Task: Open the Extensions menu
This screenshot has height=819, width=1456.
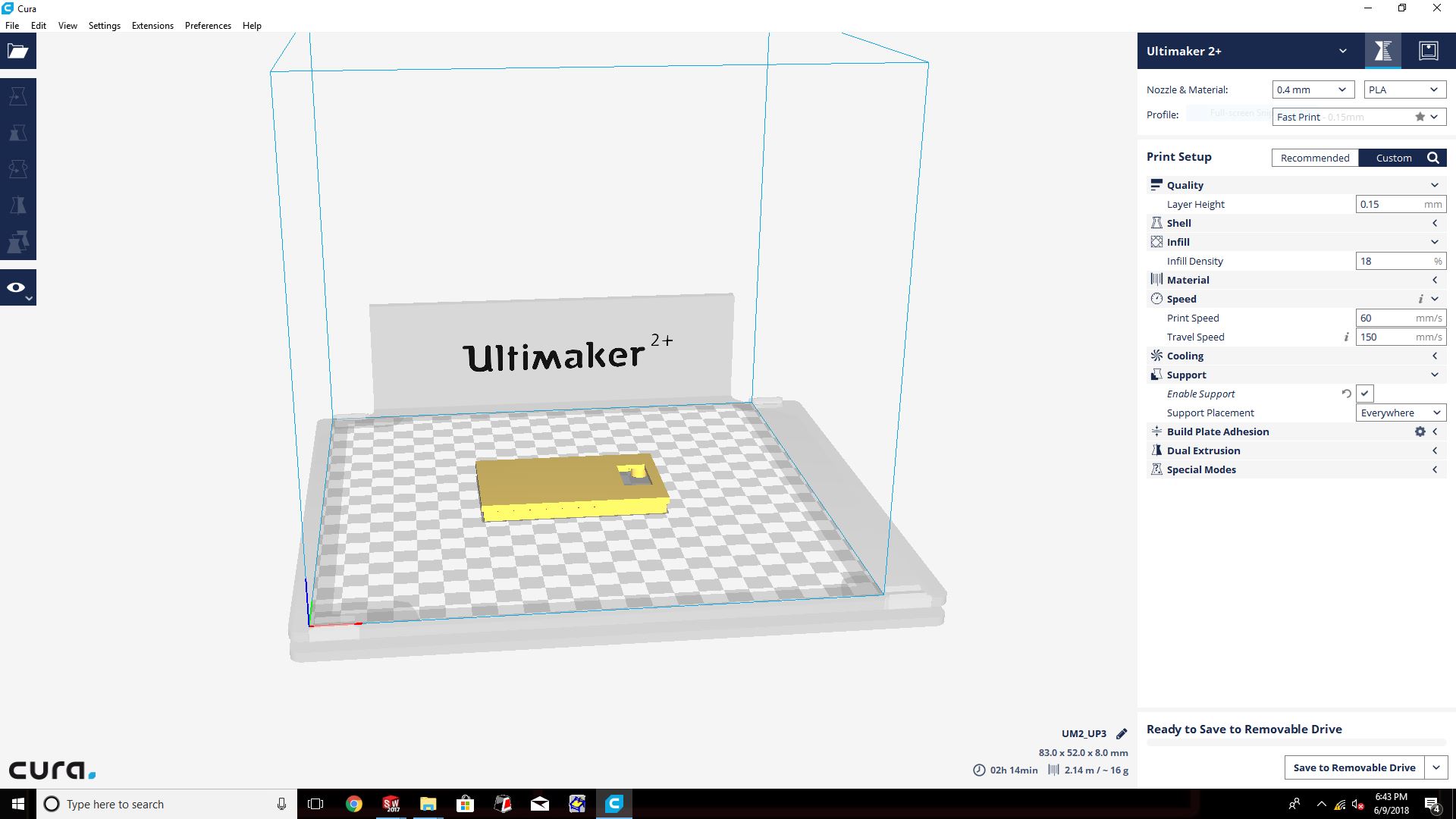Action: [x=152, y=25]
